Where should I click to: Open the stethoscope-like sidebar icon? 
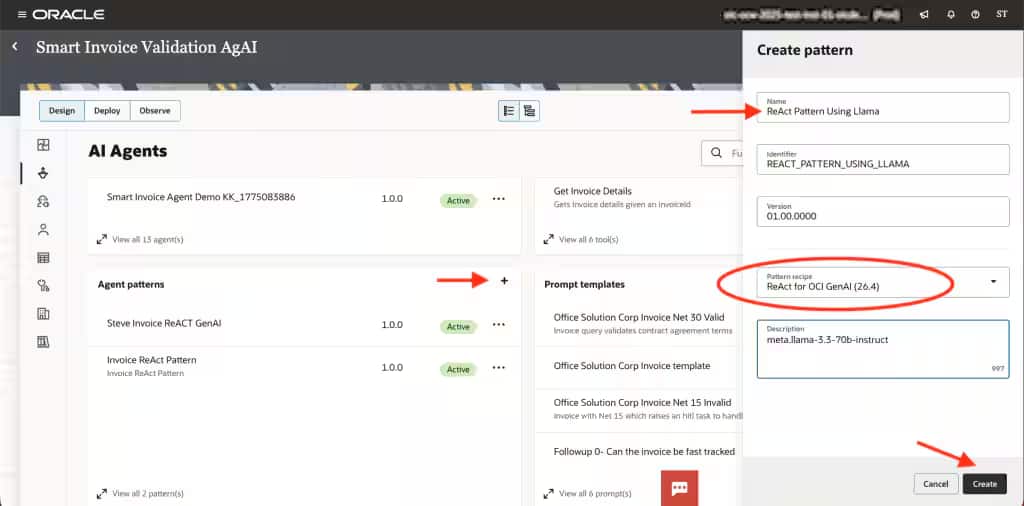pyautogui.click(x=44, y=285)
